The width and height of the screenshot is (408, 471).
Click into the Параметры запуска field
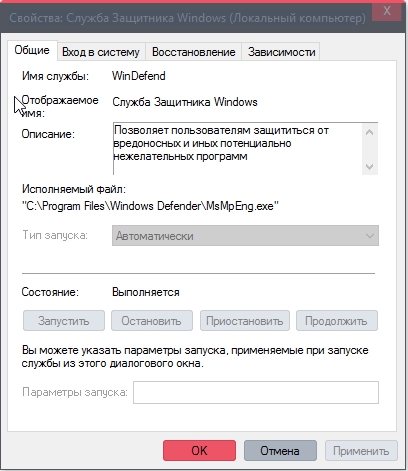(x=256, y=392)
